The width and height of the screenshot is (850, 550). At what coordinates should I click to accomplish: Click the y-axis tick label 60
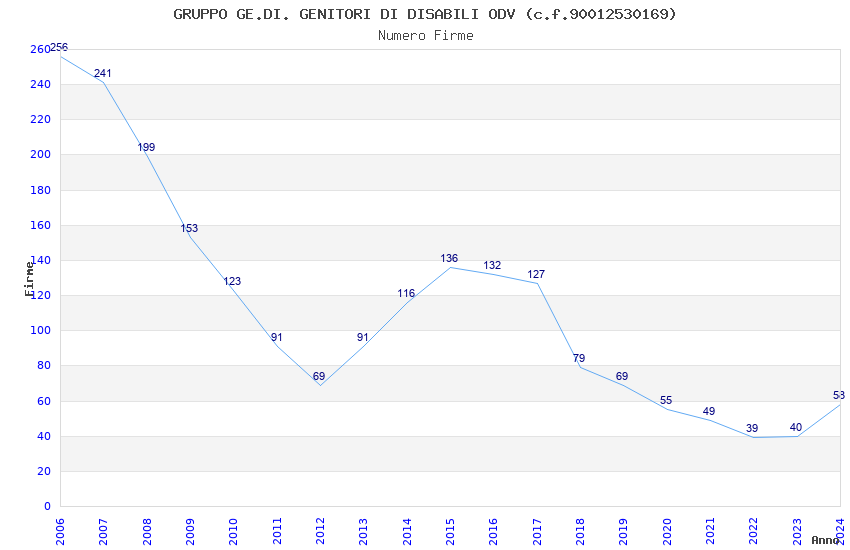[43, 401]
